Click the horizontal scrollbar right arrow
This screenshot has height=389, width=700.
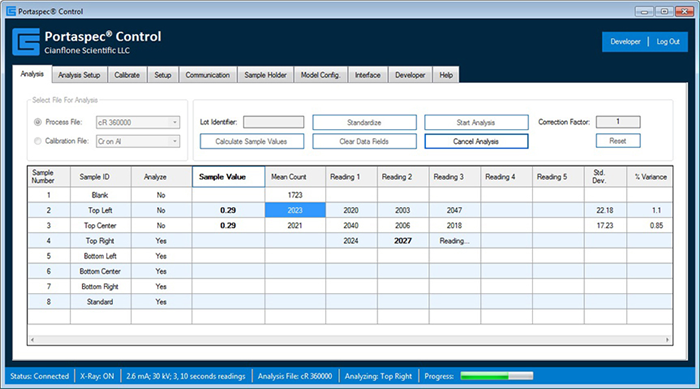tap(667, 340)
